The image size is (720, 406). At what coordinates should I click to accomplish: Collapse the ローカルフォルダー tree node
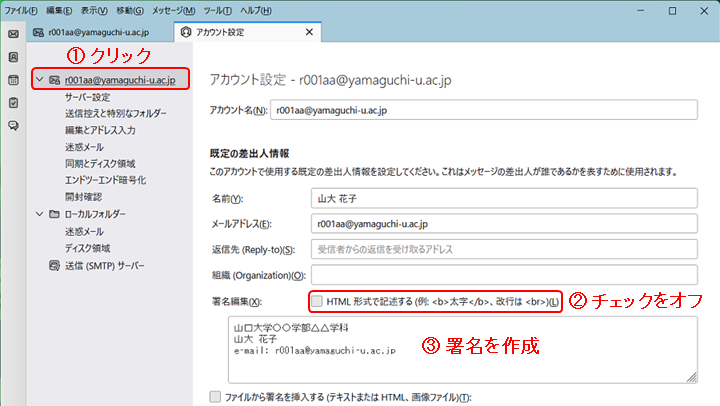(x=38, y=213)
